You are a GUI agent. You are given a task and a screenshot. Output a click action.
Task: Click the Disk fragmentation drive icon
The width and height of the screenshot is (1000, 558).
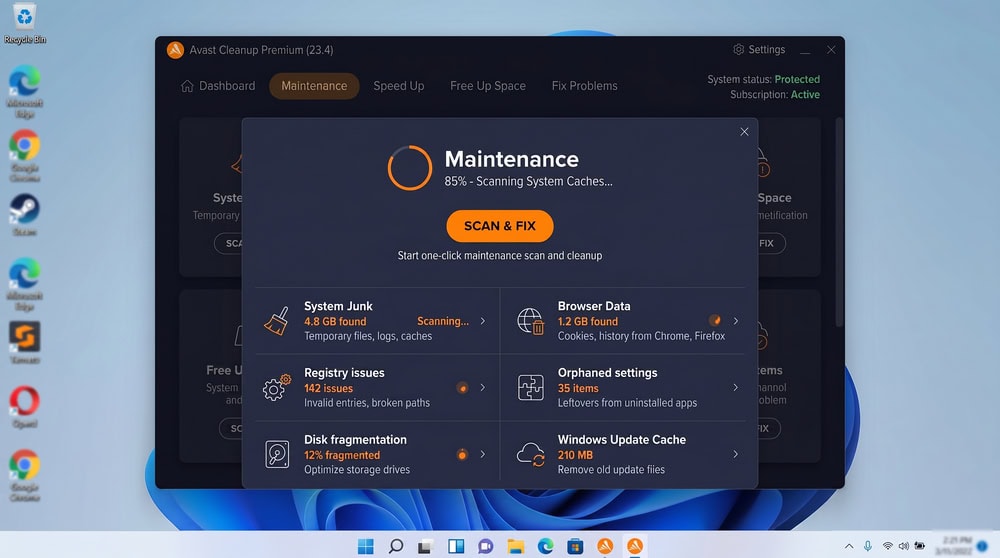click(x=277, y=454)
